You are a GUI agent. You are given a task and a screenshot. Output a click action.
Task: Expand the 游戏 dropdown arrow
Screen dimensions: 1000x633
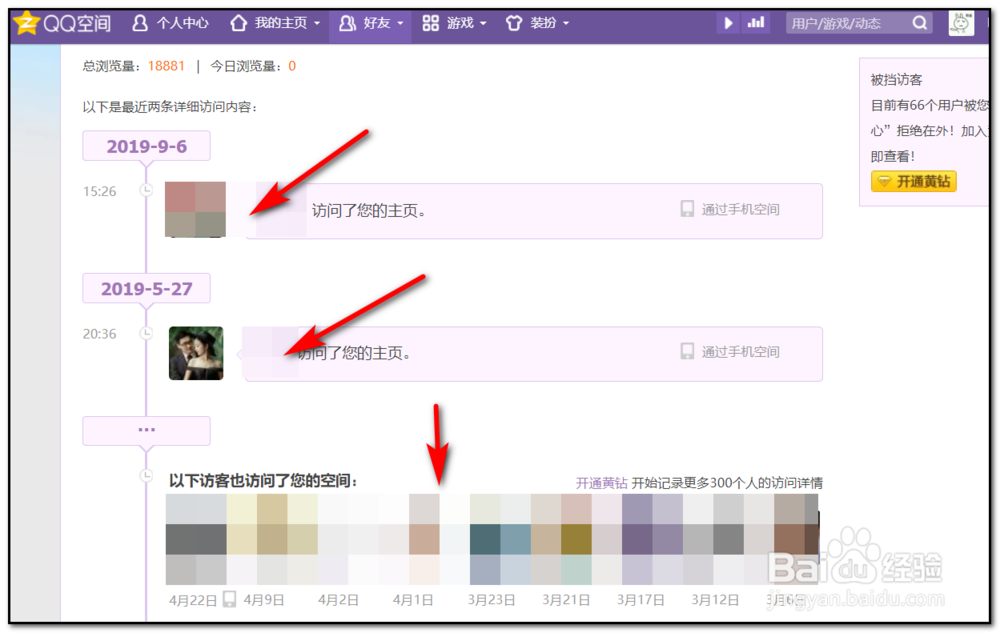[483, 24]
